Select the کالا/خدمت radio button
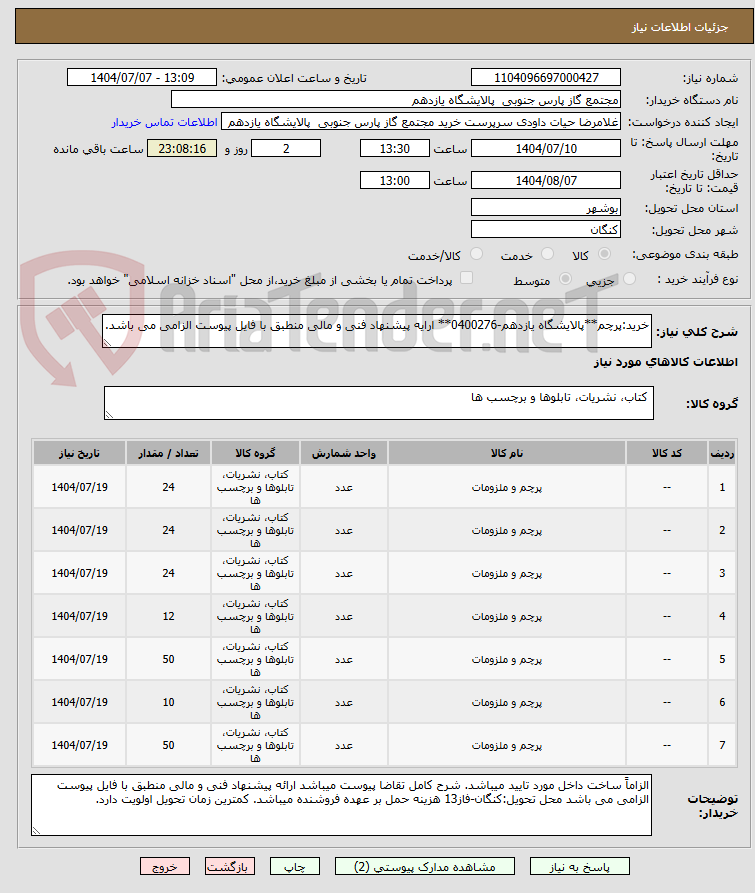Screen dimensions: 755x893 pyautogui.click(x=477, y=254)
